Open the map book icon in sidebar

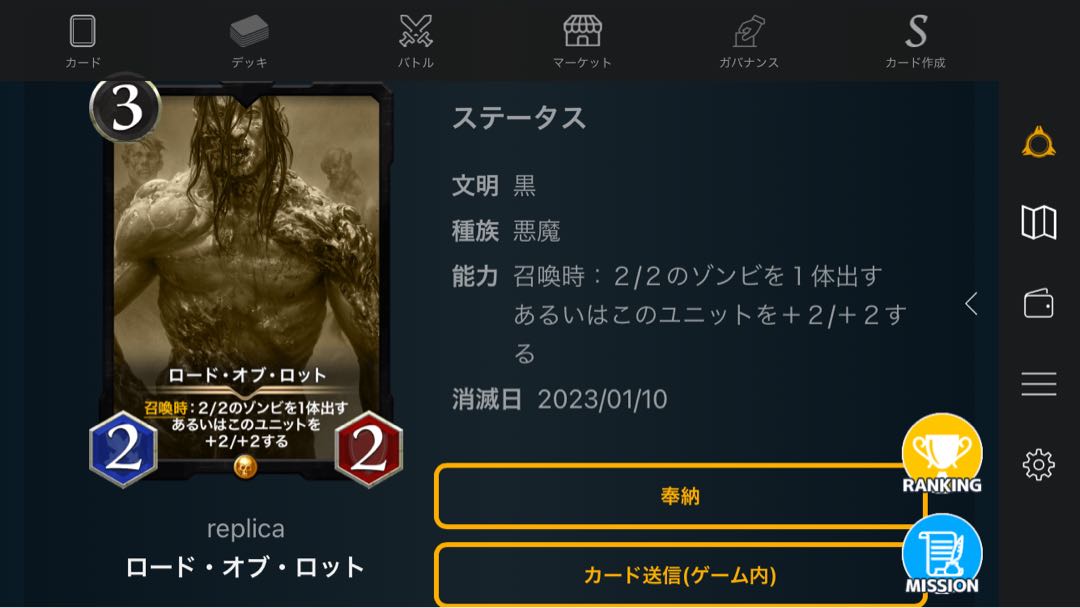(x=1039, y=222)
